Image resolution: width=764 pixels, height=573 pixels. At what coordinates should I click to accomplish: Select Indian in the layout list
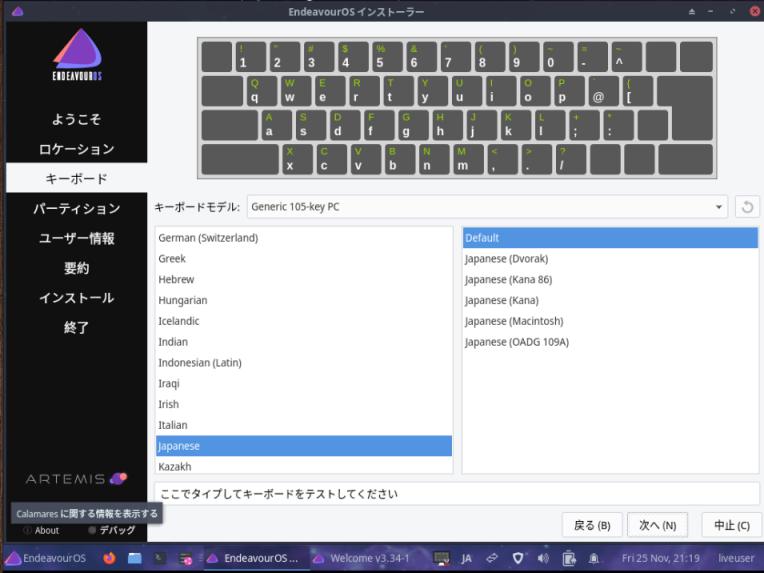coord(304,342)
